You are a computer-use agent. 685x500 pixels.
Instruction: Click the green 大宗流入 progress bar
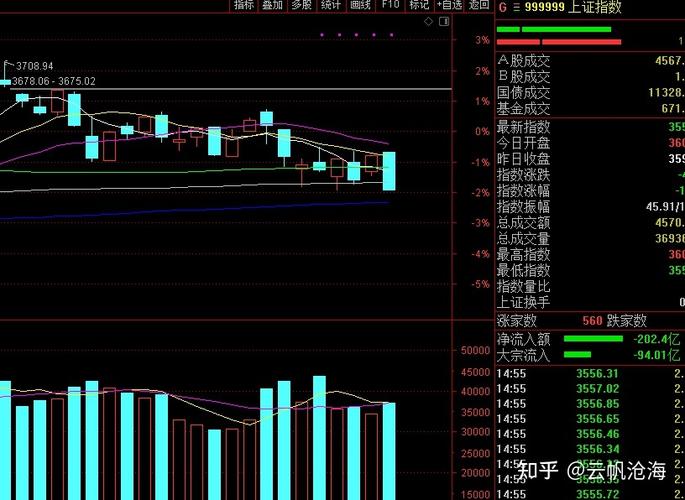(x=577, y=355)
